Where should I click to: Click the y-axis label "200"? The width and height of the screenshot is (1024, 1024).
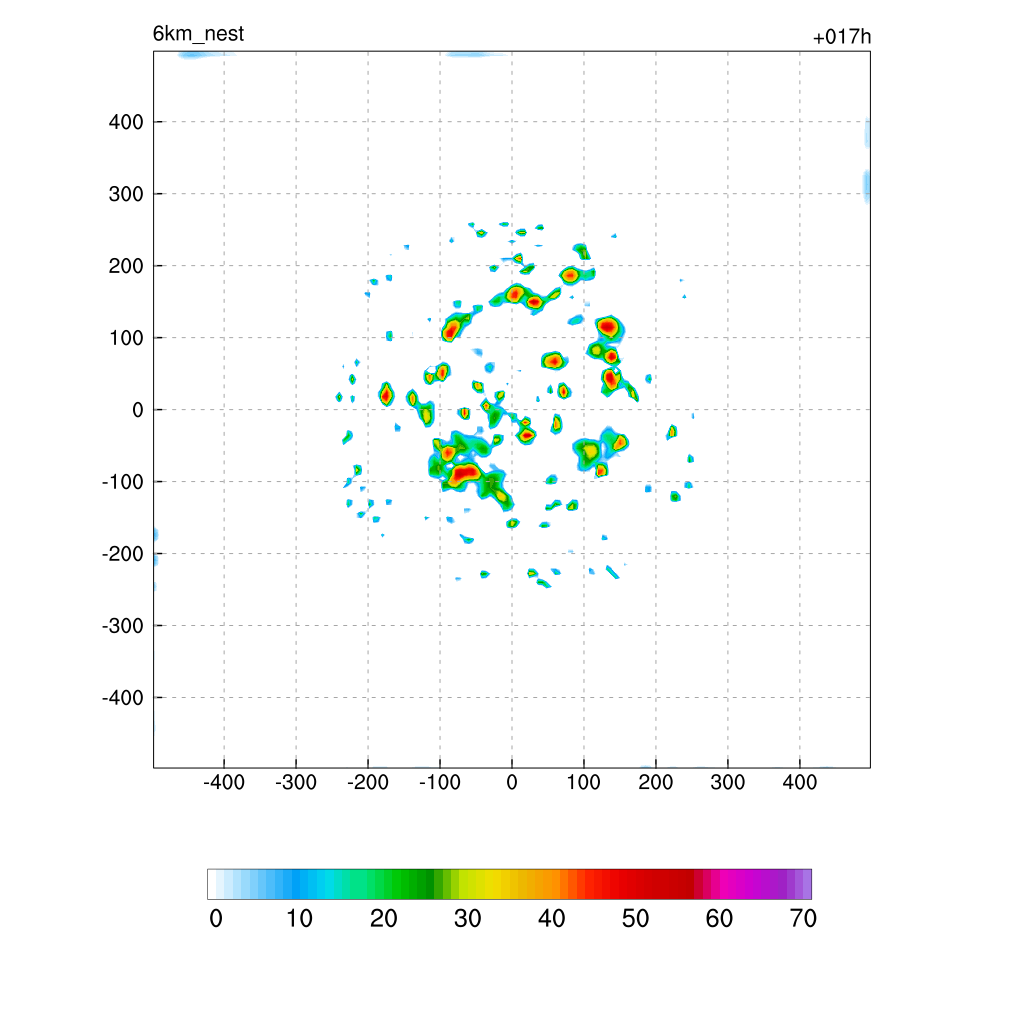pos(126,266)
